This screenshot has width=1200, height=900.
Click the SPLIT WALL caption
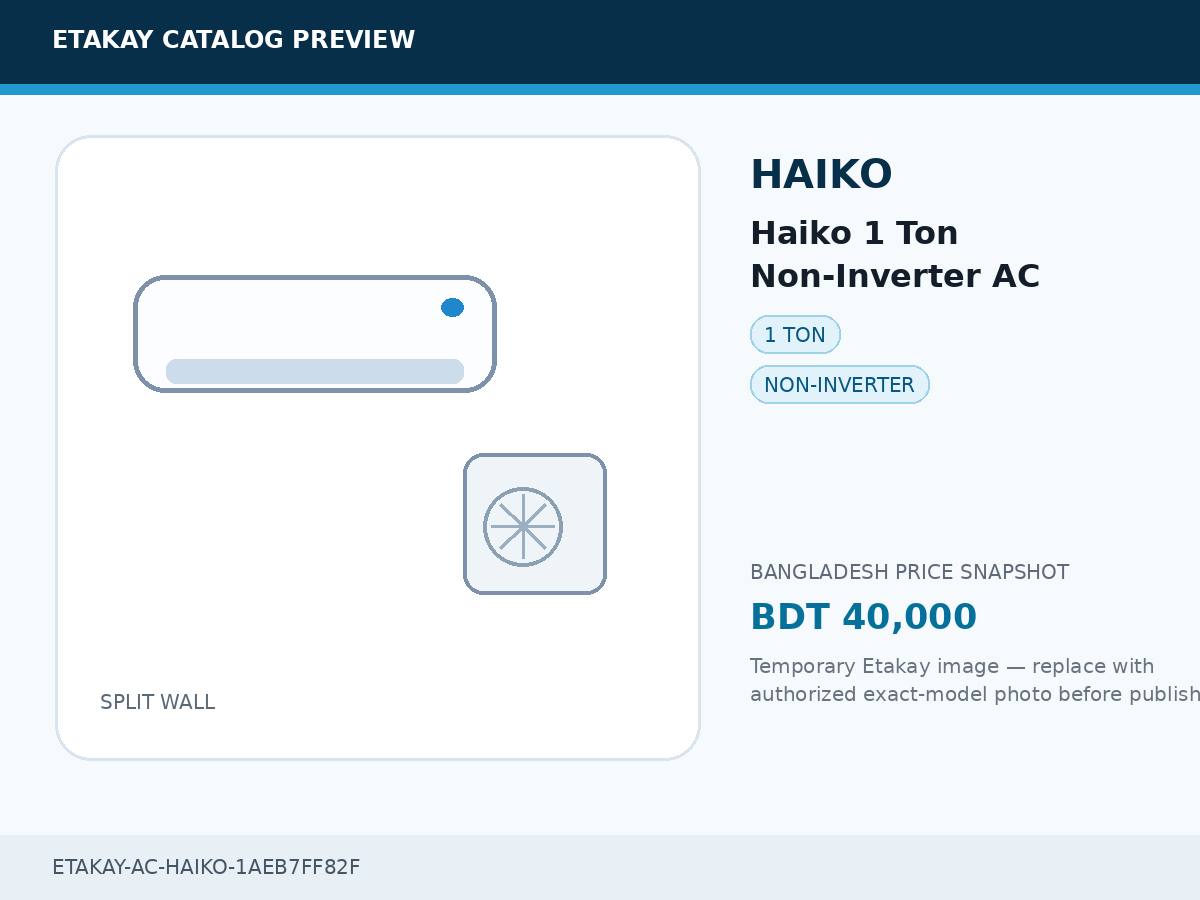(x=158, y=702)
